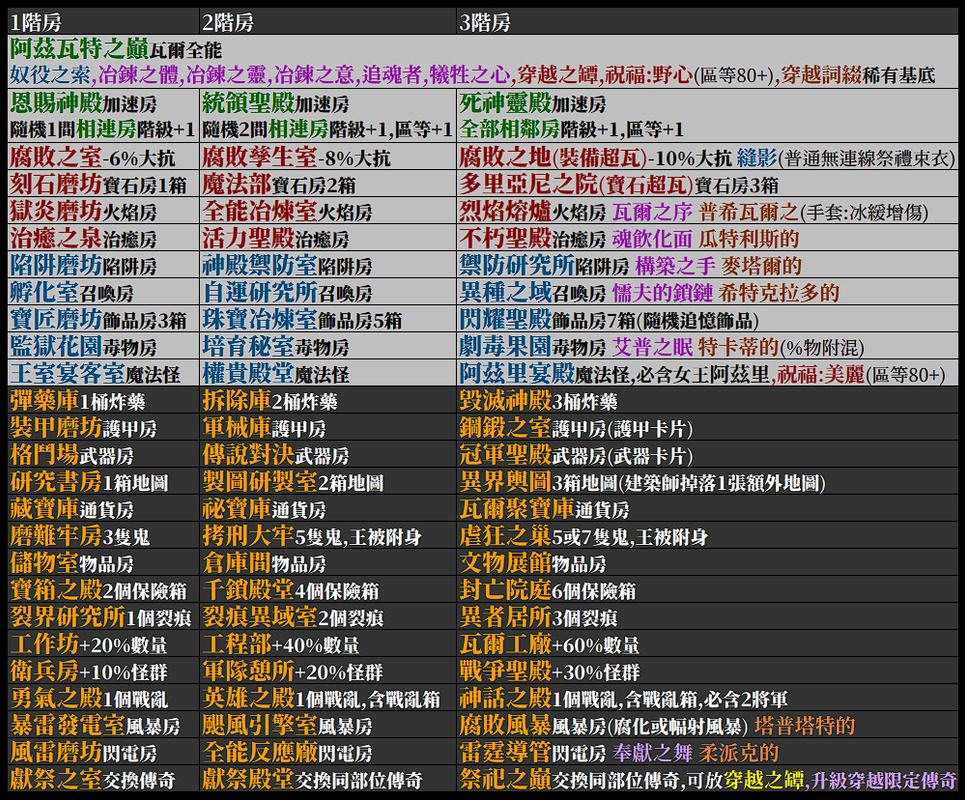Click the 活力聖殿 cell
This screenshot has height=800, width=965.
[x=328, y=238]
